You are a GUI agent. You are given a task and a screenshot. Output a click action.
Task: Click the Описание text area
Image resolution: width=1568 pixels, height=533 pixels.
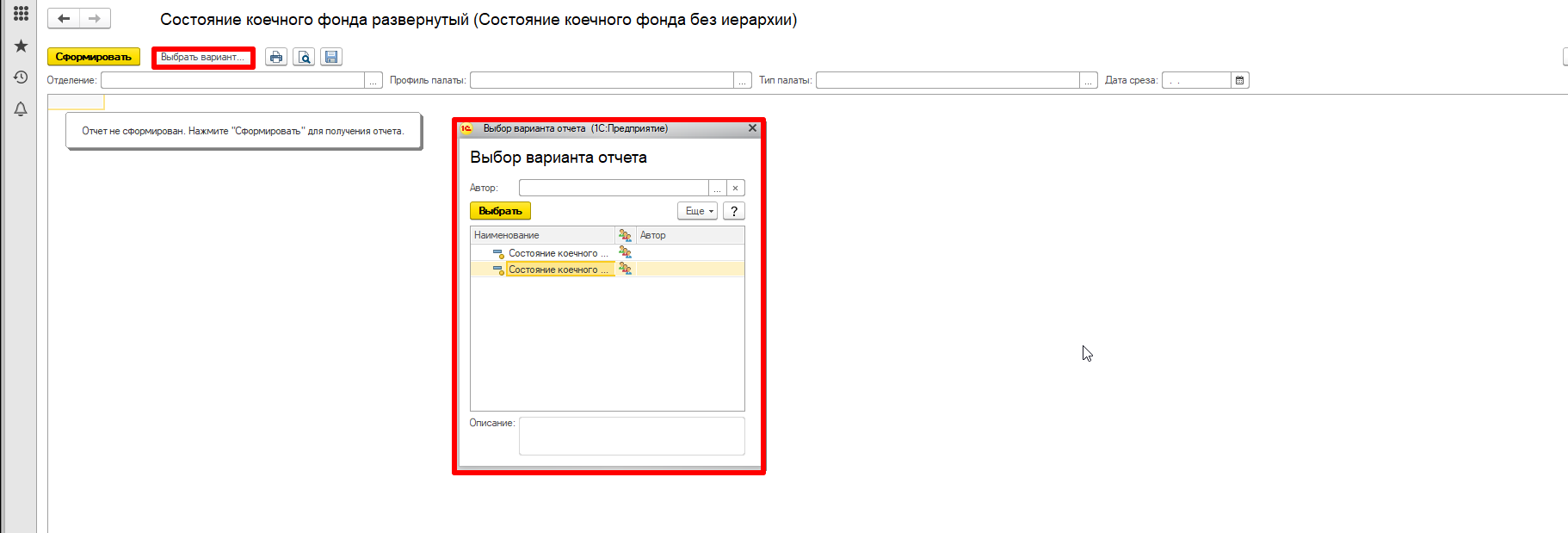tap(631, 436)
